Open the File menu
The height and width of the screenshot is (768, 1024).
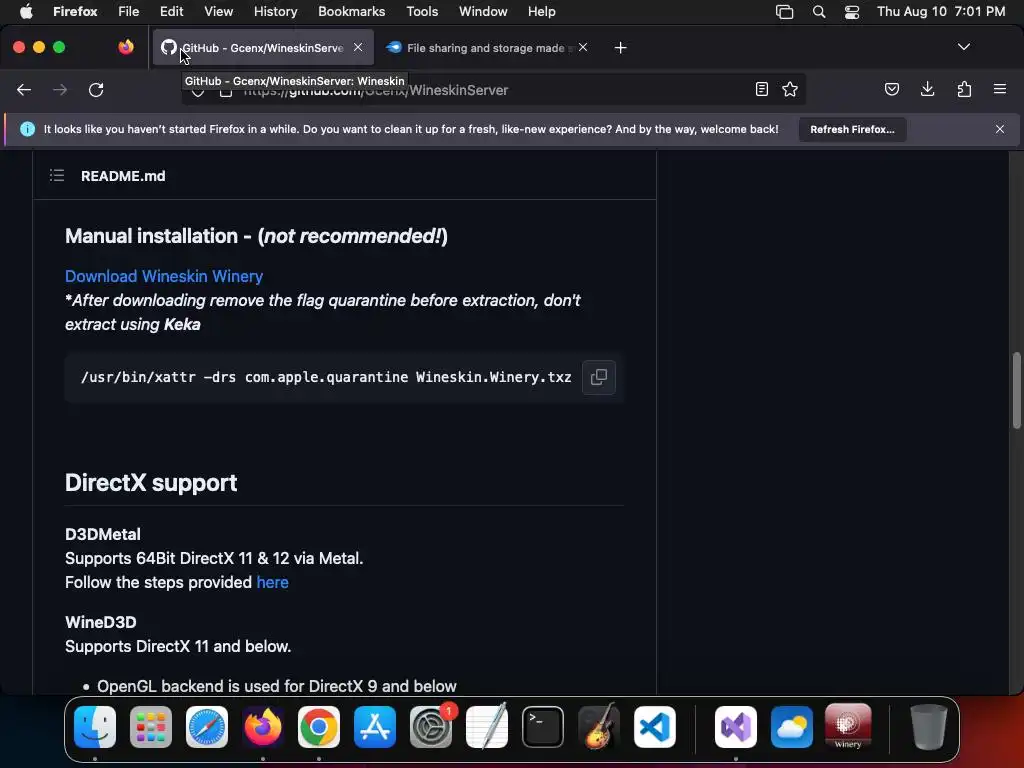pos(129,11)
